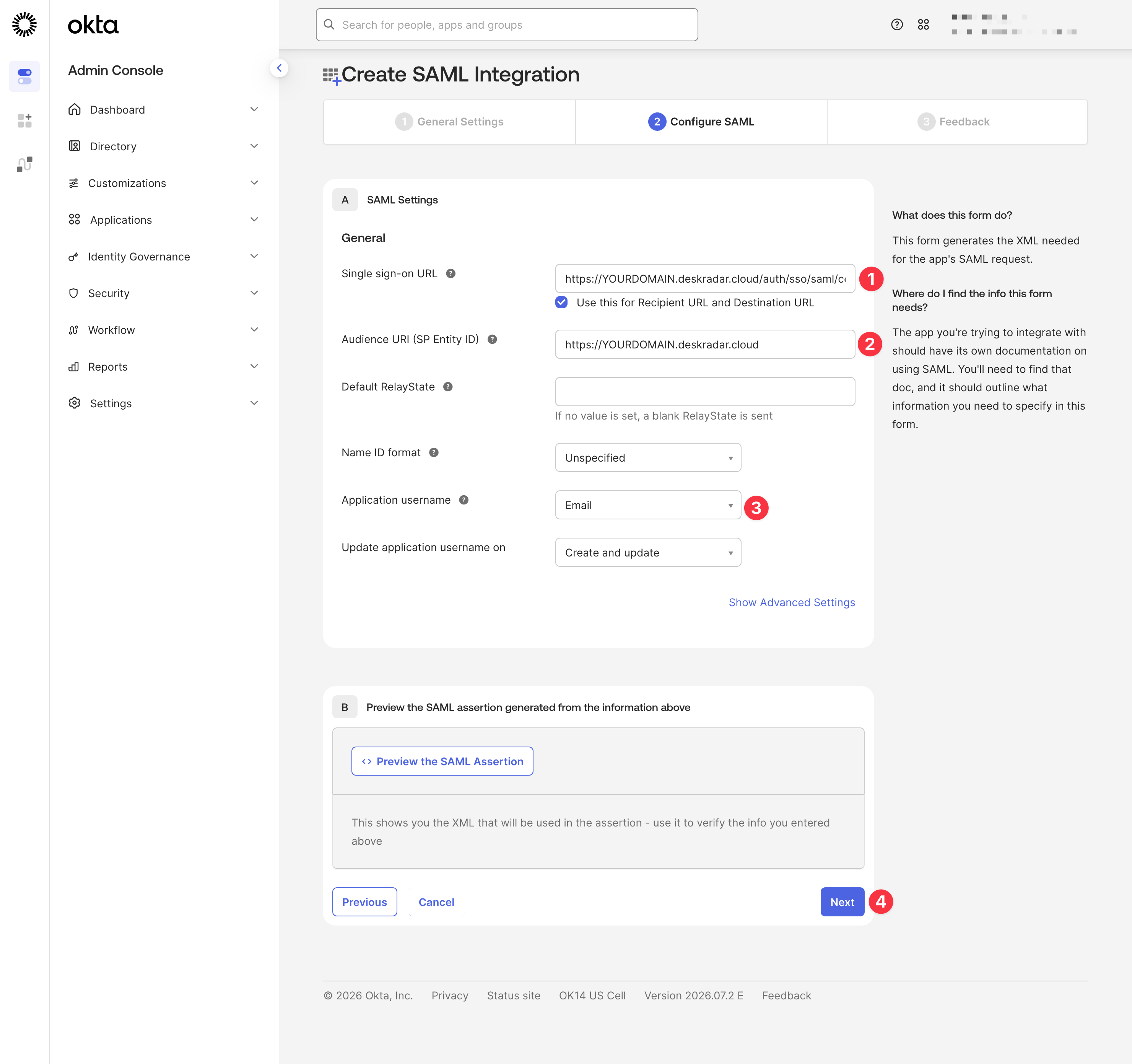Open the Status site footer link
1132x1064 pixels.
coord(514,996)
